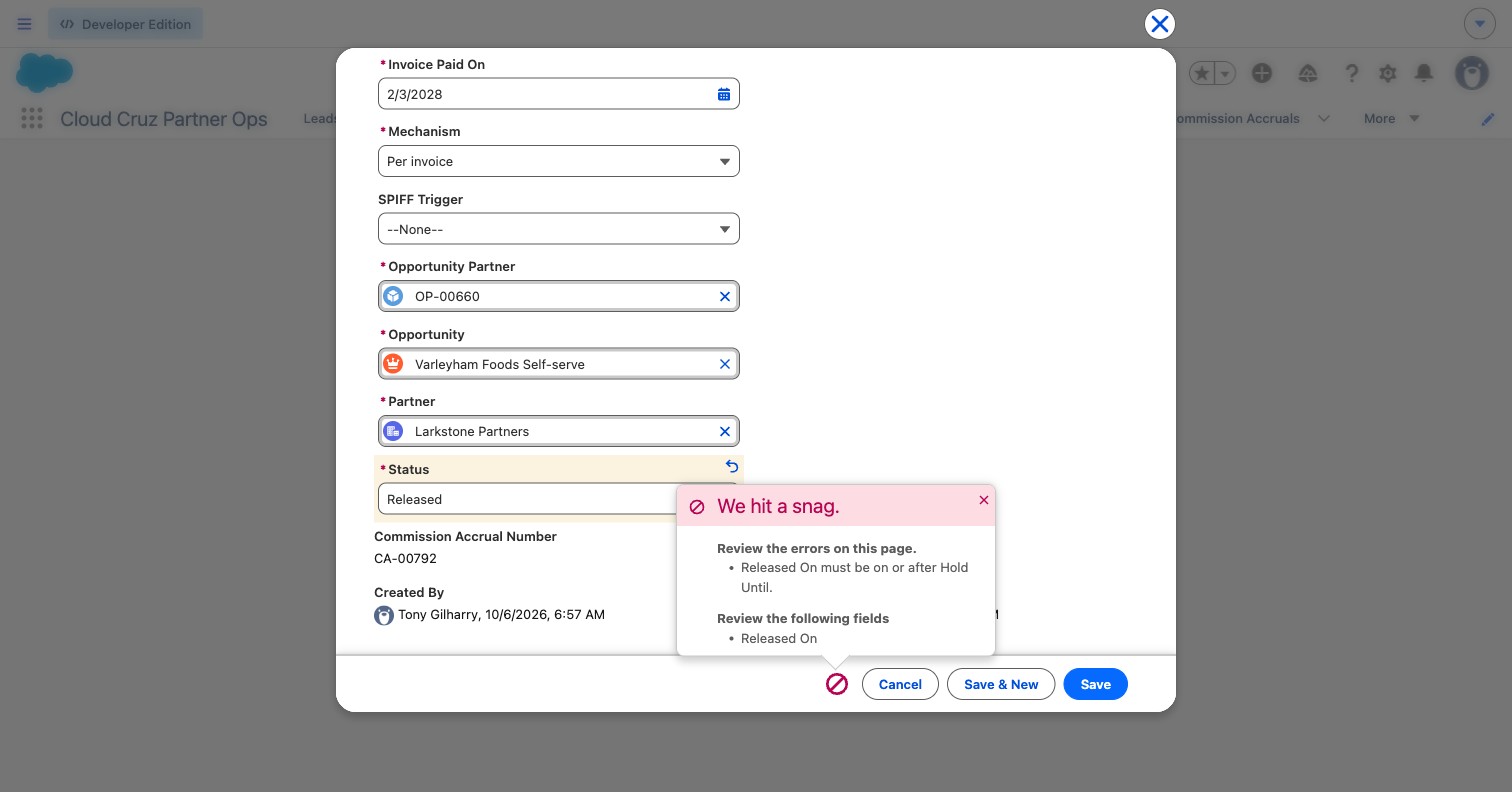Save the commission accrual record
This screenshot has width=1512, height=792.
pos(1096,684)
